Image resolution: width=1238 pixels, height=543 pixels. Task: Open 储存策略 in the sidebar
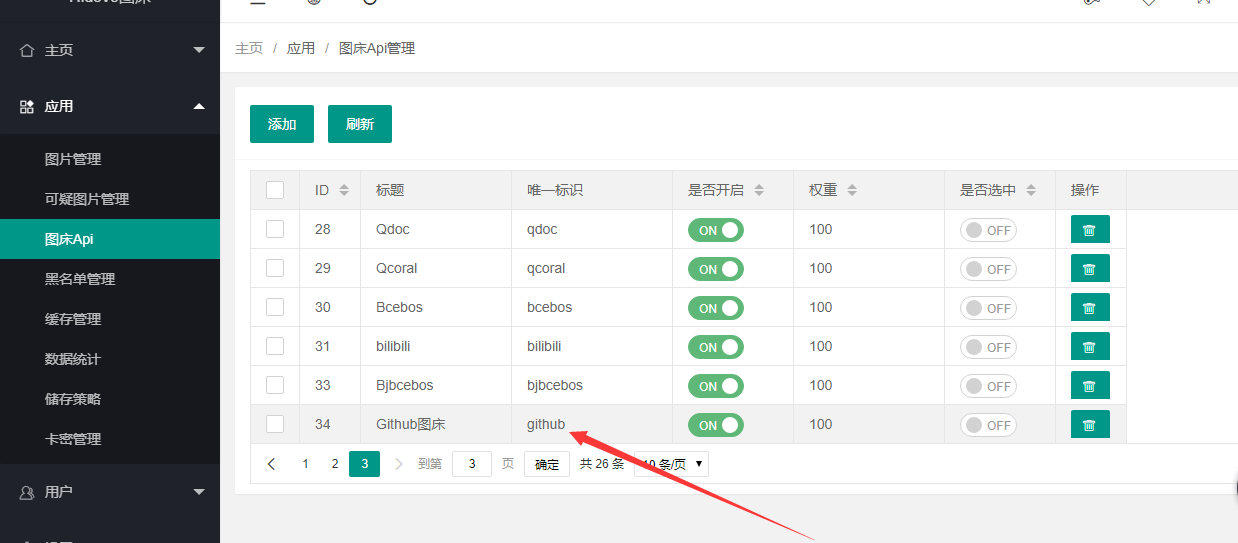(x=110, y=399)
